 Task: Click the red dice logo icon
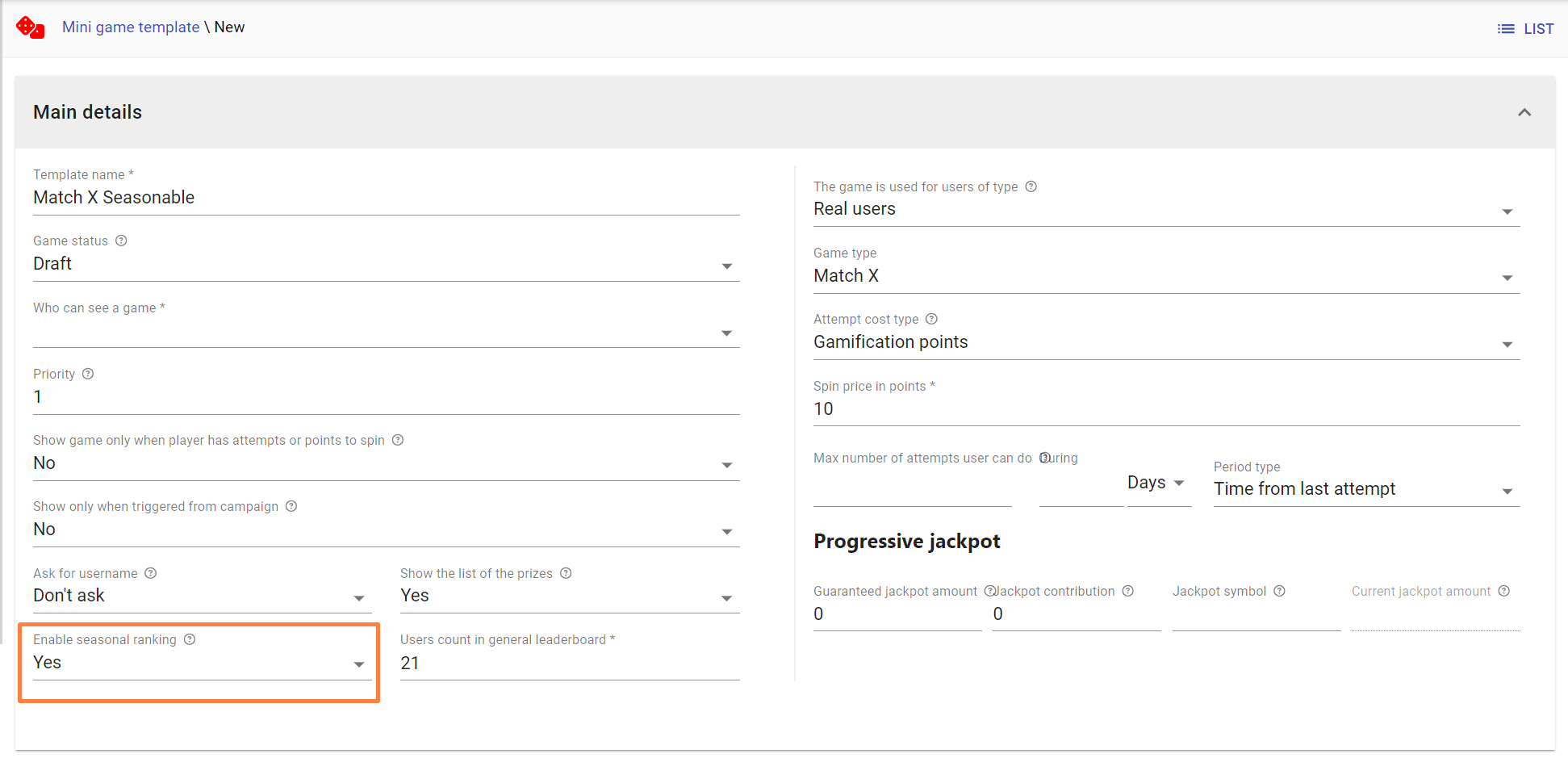pyautogui.click(x=30, y=27)
